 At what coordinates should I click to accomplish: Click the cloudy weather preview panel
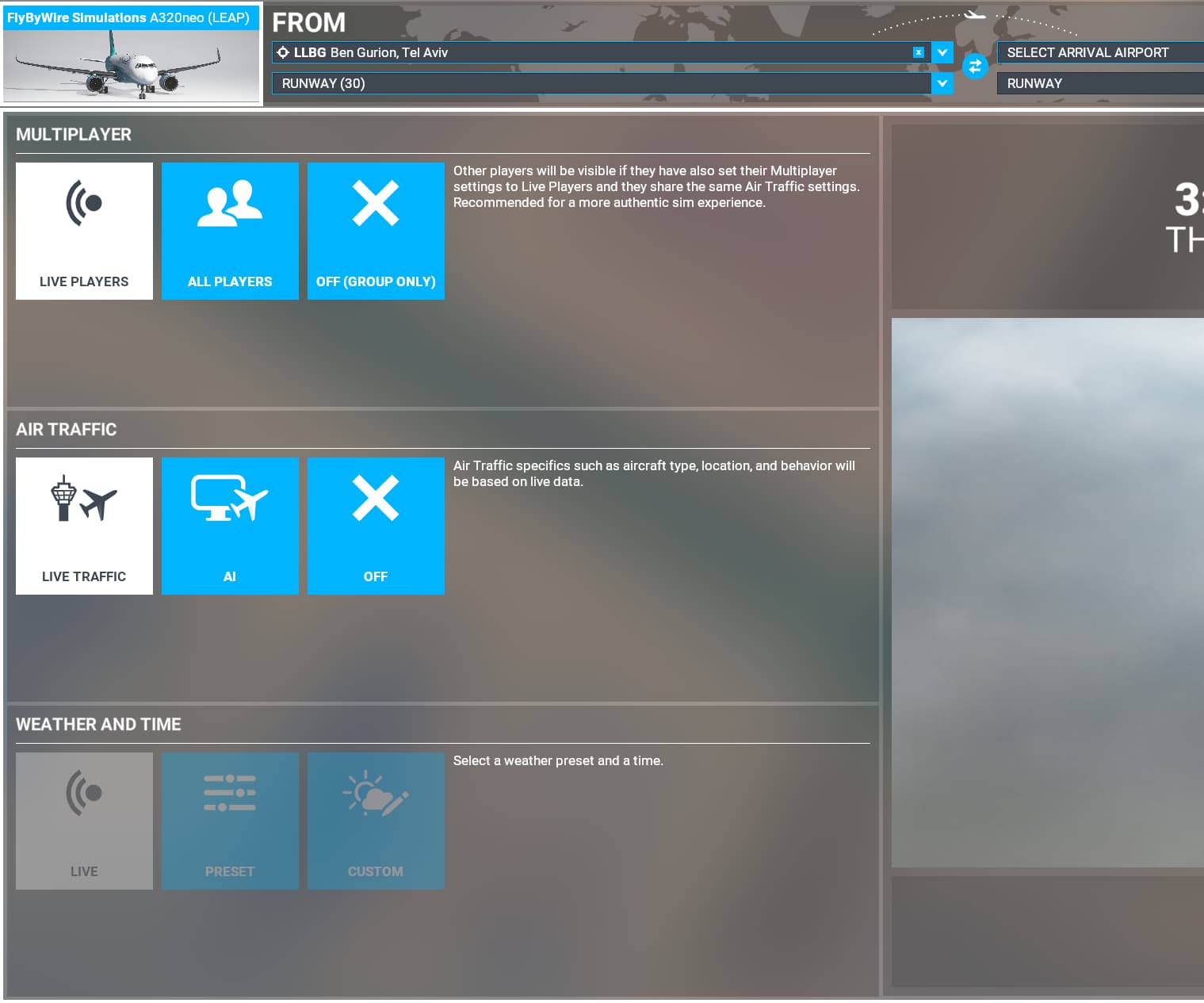[1046, 595]
